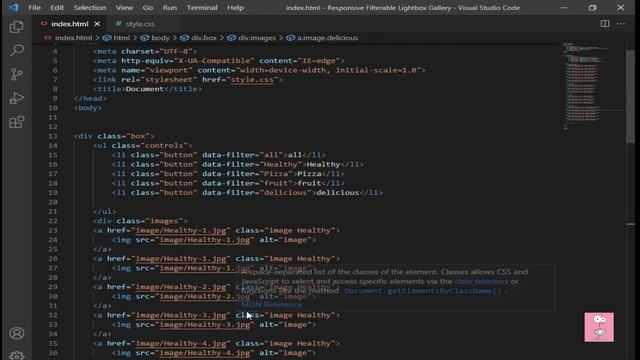Image resolution: width=640 pixels, height=360 pixels.
Task: Open the class selectors link in tooltip
Action: point(481,281)
